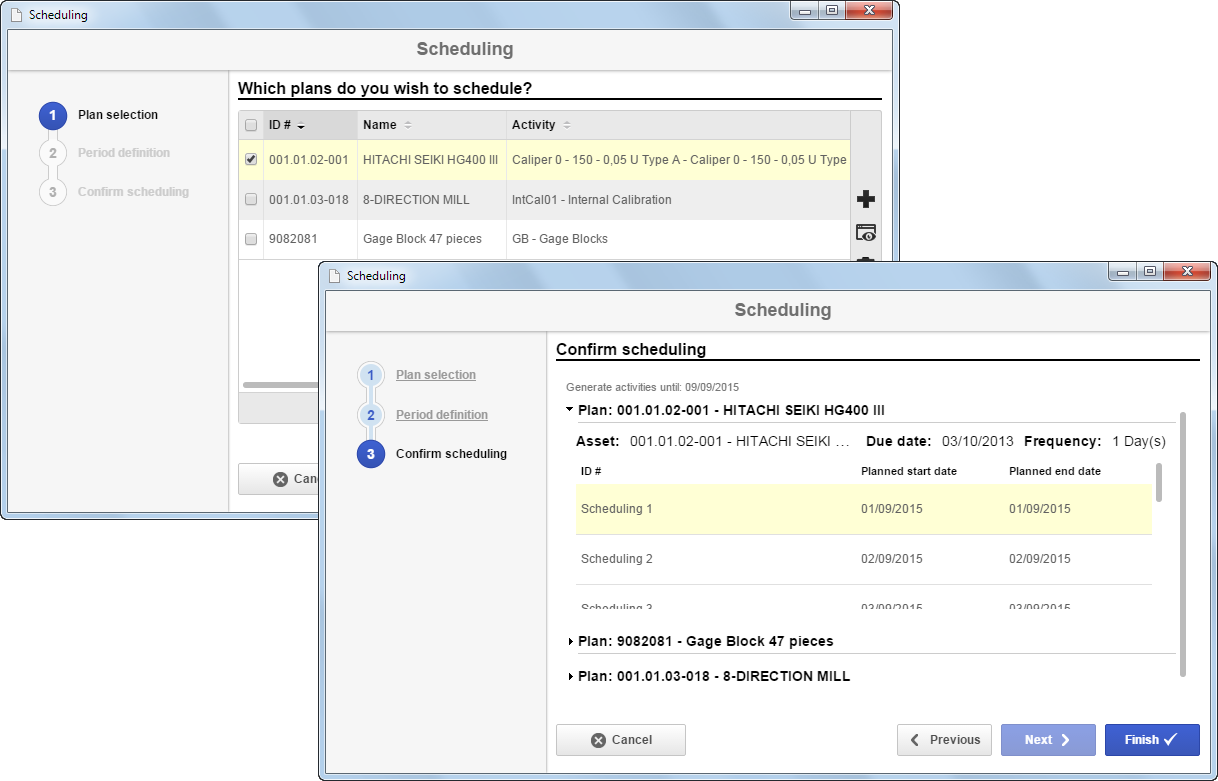This screenshot has width=1218, height=781.
Task: Click horizontal scrollbar in back window table
Action: [x=280, y=384]
